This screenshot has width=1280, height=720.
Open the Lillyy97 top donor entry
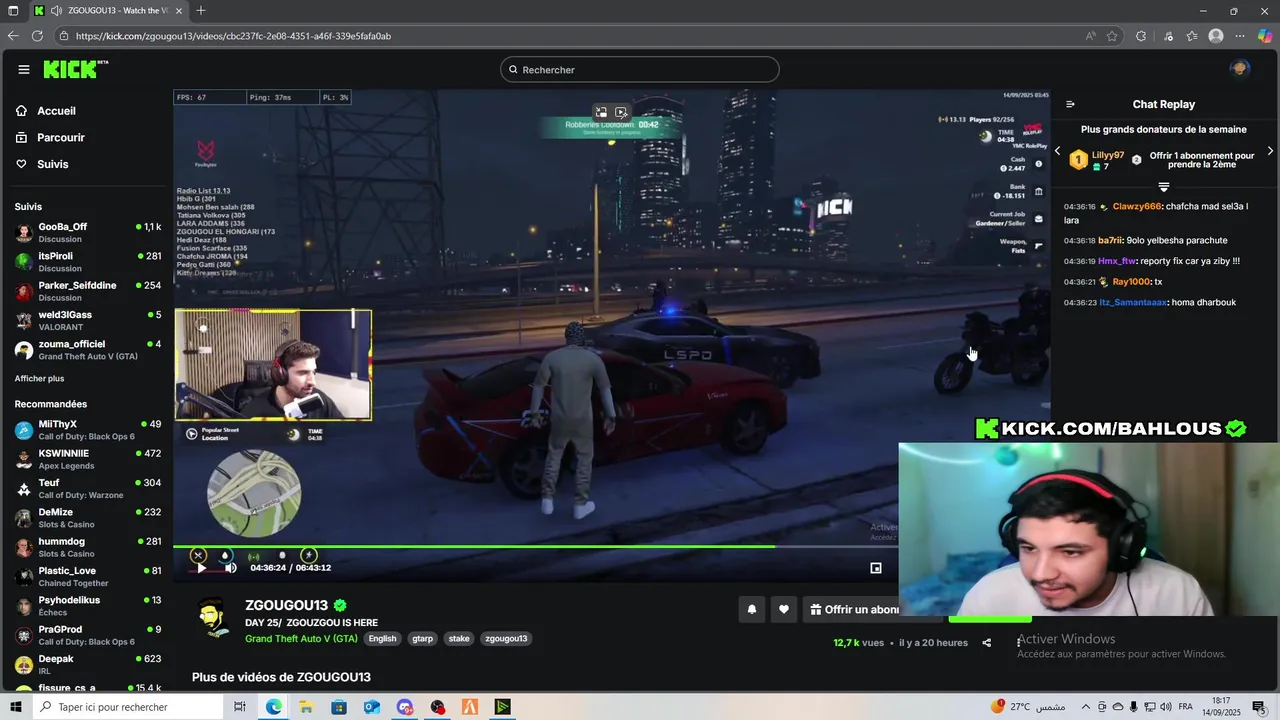[1097, 160]
